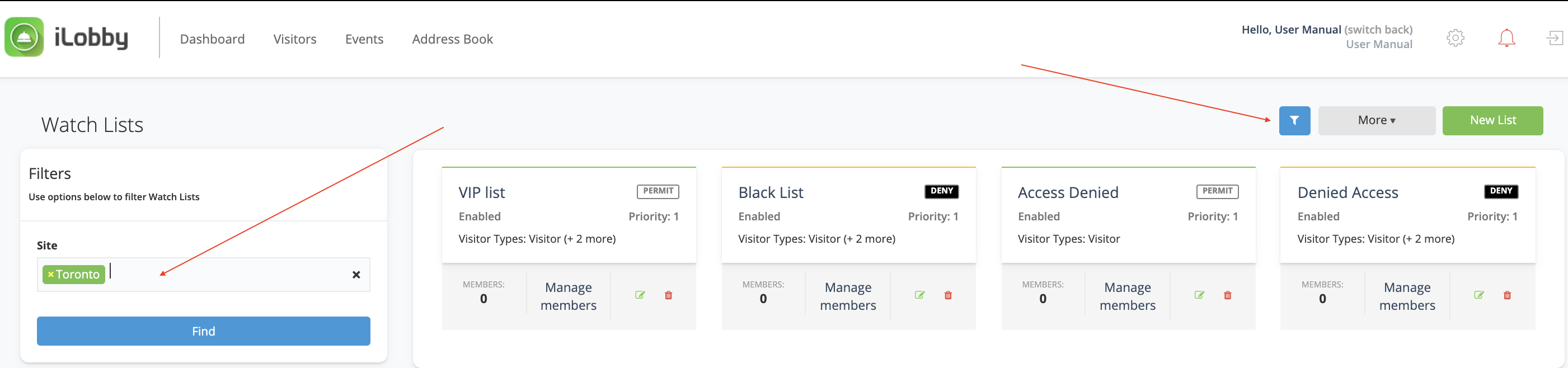This screenshot has width=1568, height=368.
Task: Edit the Black List watch list
Action: 920,295
